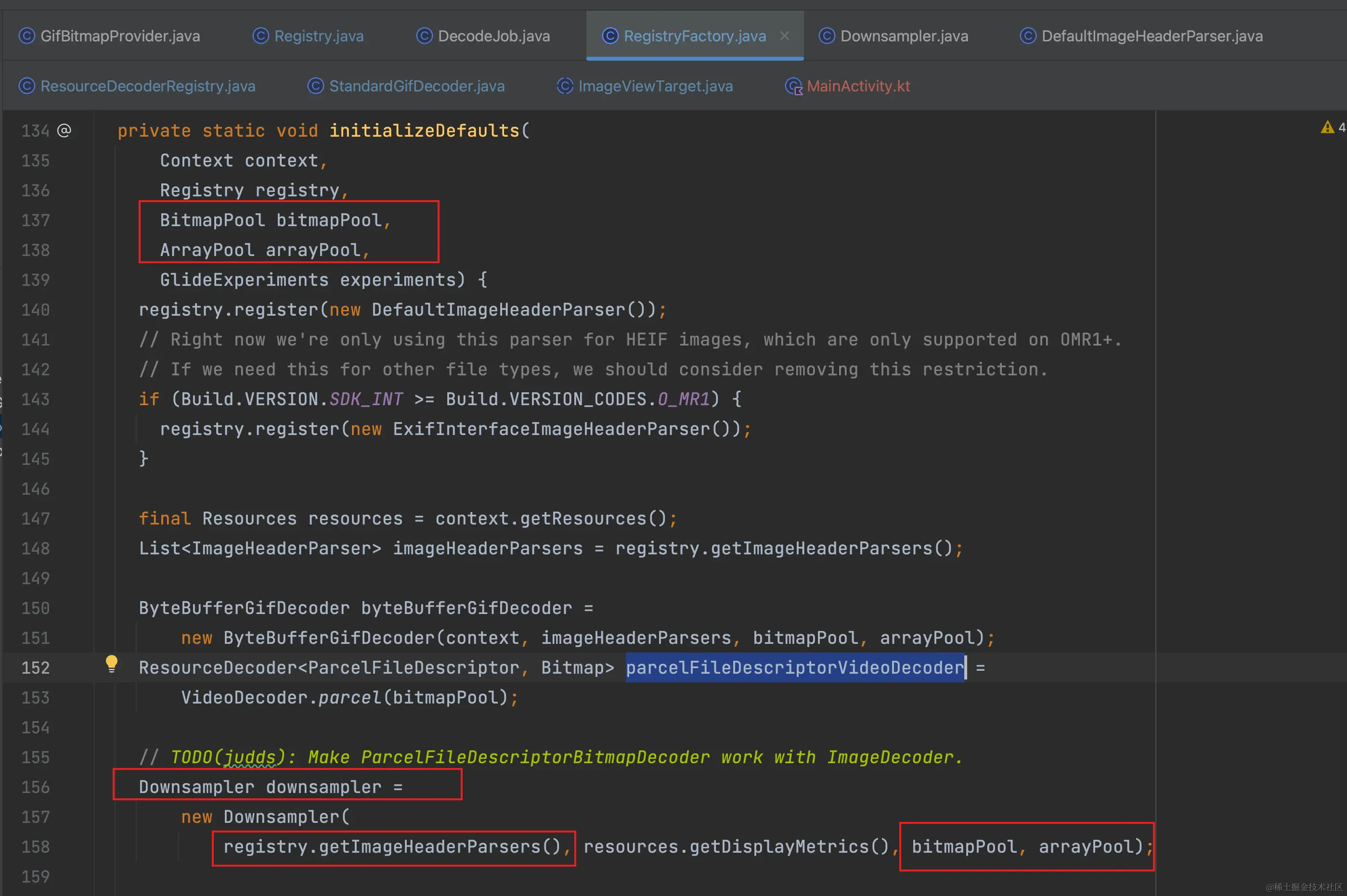Image resolution: width=1347 pixels, height=896 pixels.
Task: Switch to StandardGifDecoder.java tab
Action: 406,86
